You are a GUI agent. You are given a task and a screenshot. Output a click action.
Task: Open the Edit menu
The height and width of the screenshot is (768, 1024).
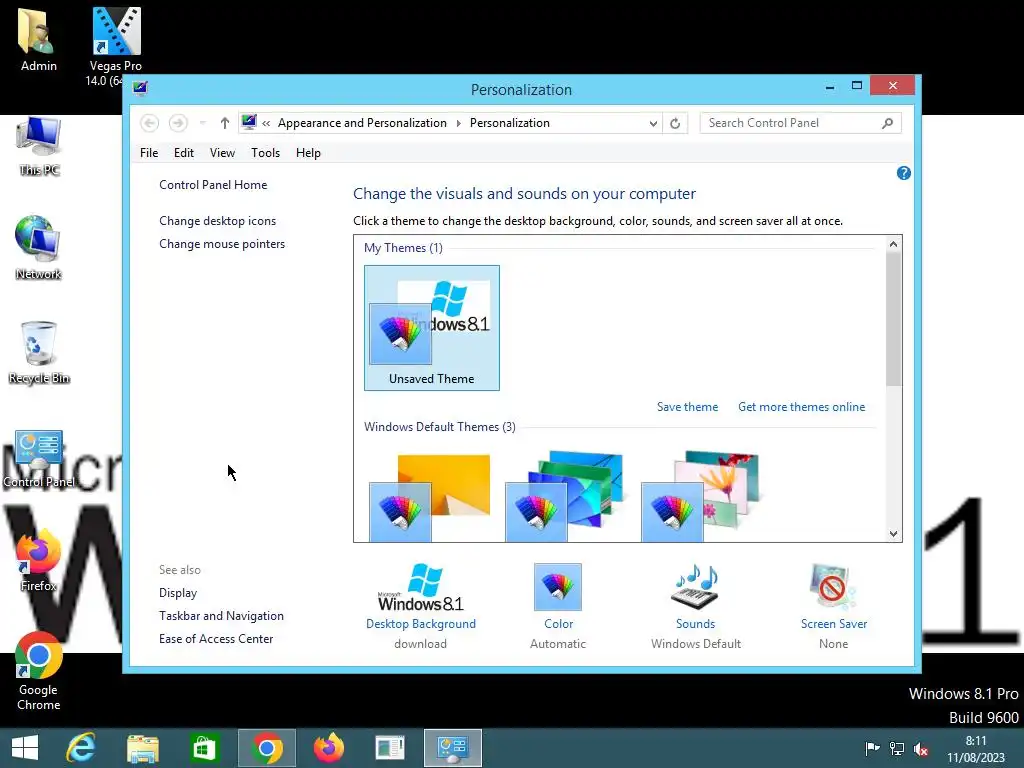coord(184,153)
